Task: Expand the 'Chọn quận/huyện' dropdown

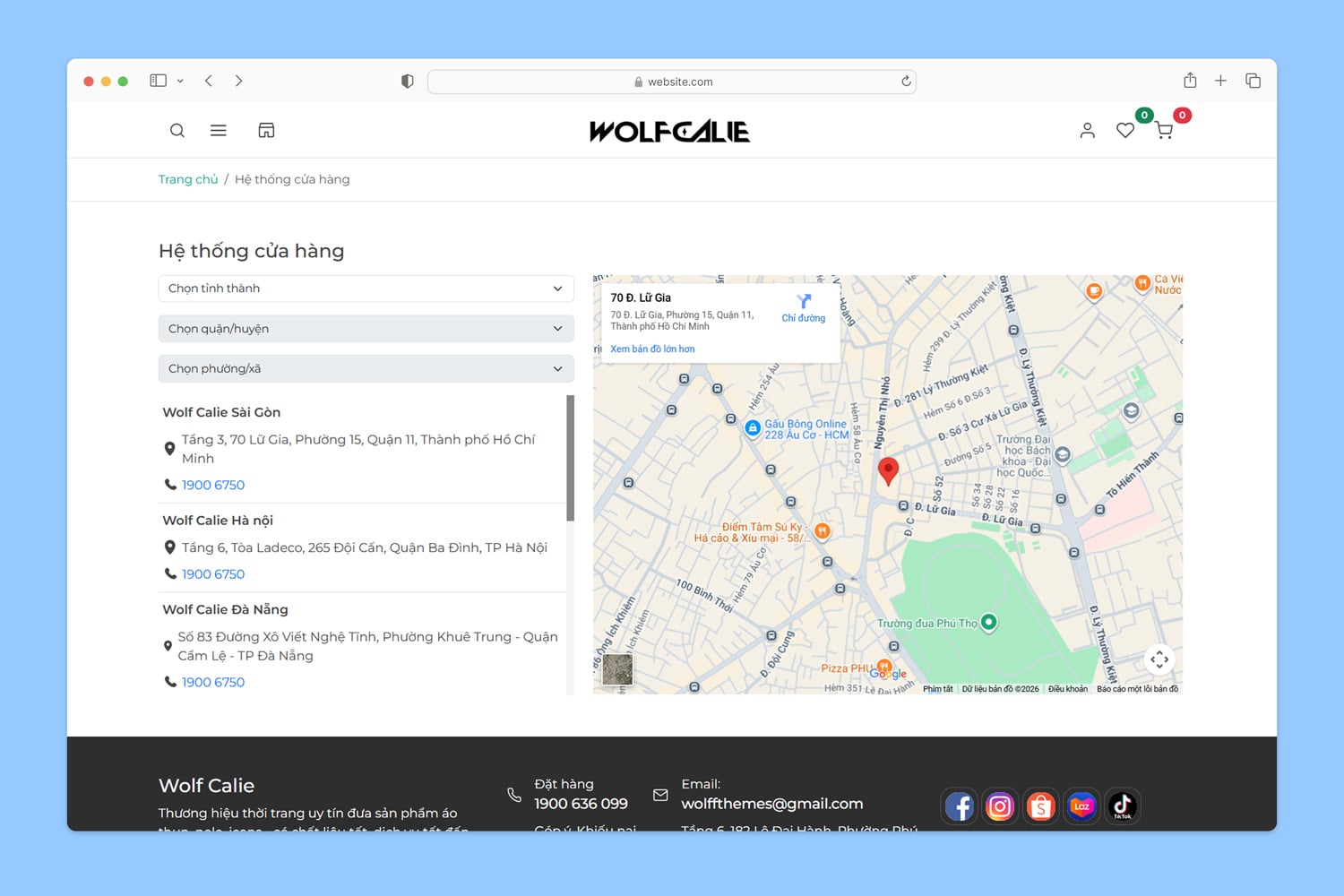Action: click(x=366, y=329)
